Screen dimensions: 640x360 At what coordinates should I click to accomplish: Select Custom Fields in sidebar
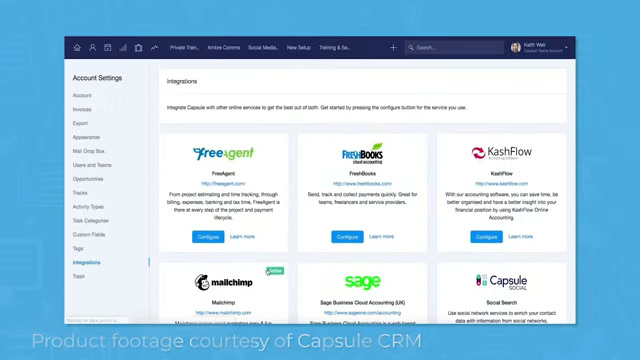89,235
